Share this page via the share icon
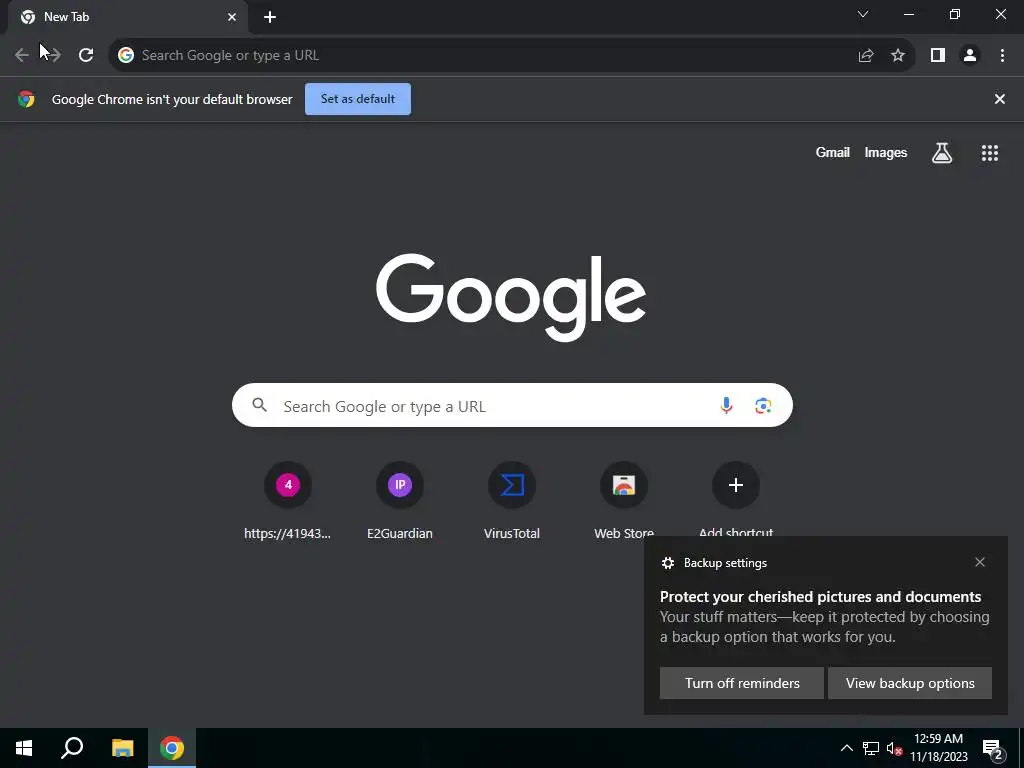The height and width of the screenshot is (768, 1024). 866,56
